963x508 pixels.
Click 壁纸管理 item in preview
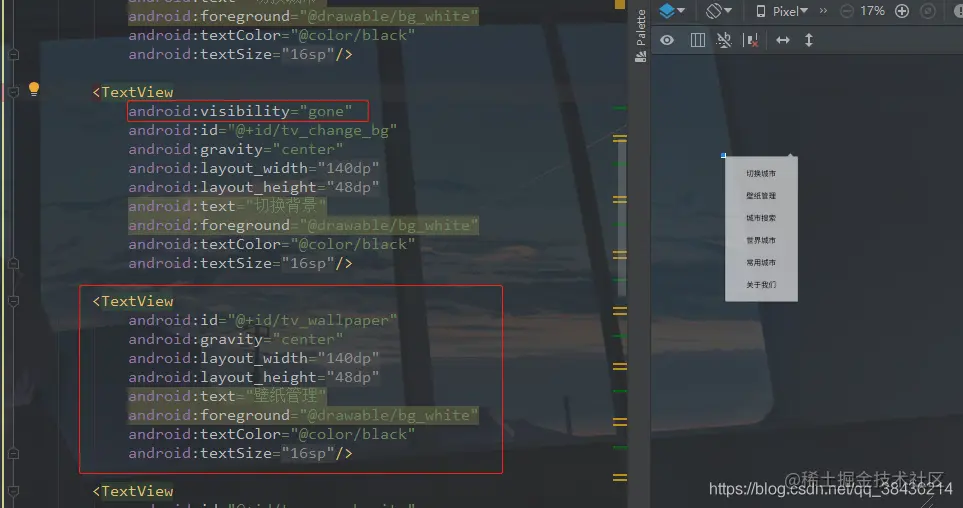pyautogui.click(x=761, y=195)
